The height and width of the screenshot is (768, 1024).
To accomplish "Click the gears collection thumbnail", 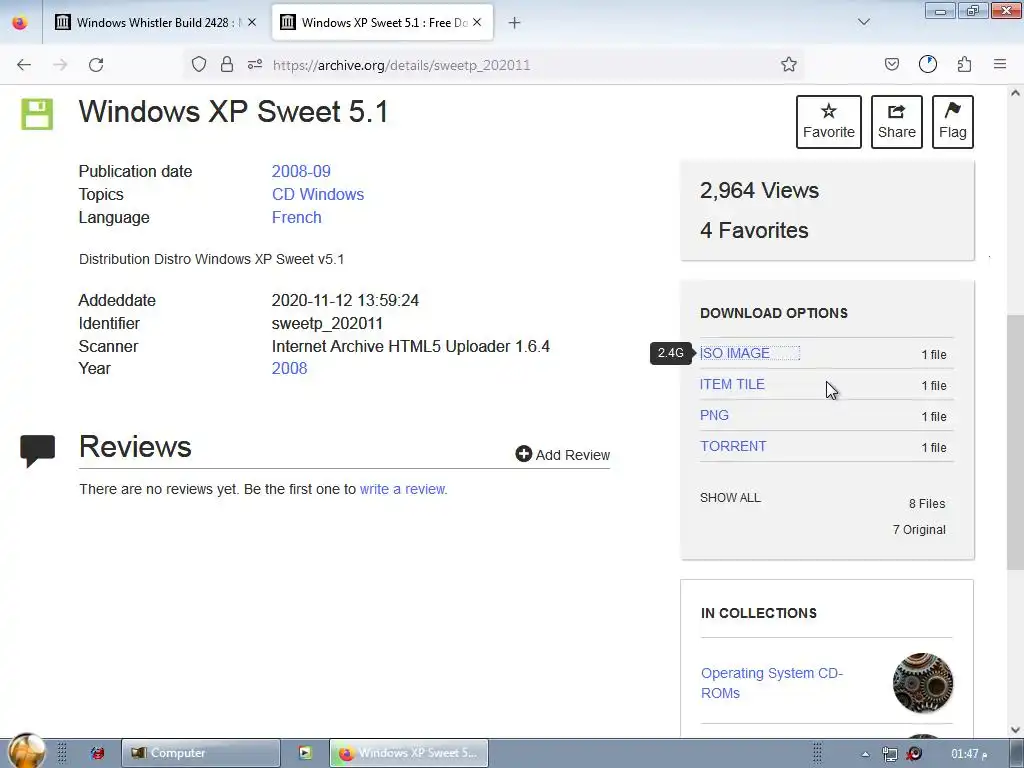I will 923,682.
